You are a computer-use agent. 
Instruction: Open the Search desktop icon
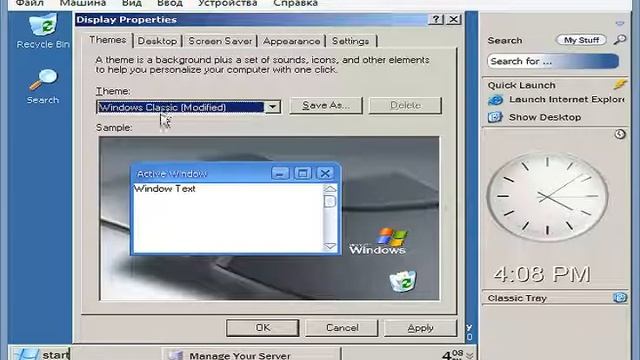pos(43,86)
